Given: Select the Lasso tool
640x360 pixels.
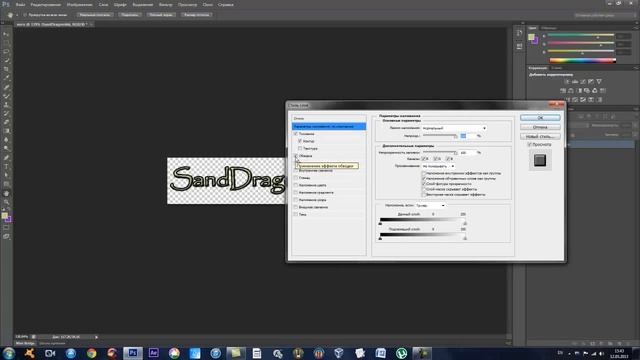Looking at the screenshot, I should (6, 52).
